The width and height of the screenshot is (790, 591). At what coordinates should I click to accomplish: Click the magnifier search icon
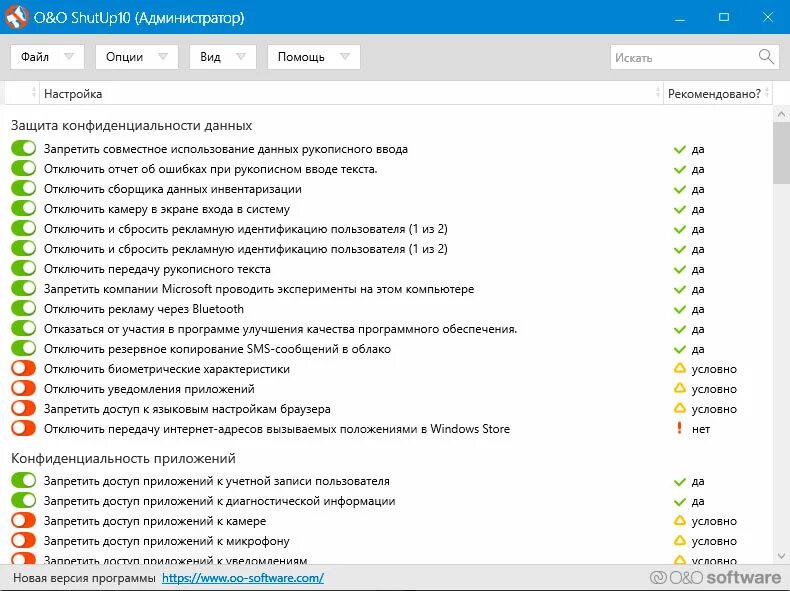click(766, 57)
